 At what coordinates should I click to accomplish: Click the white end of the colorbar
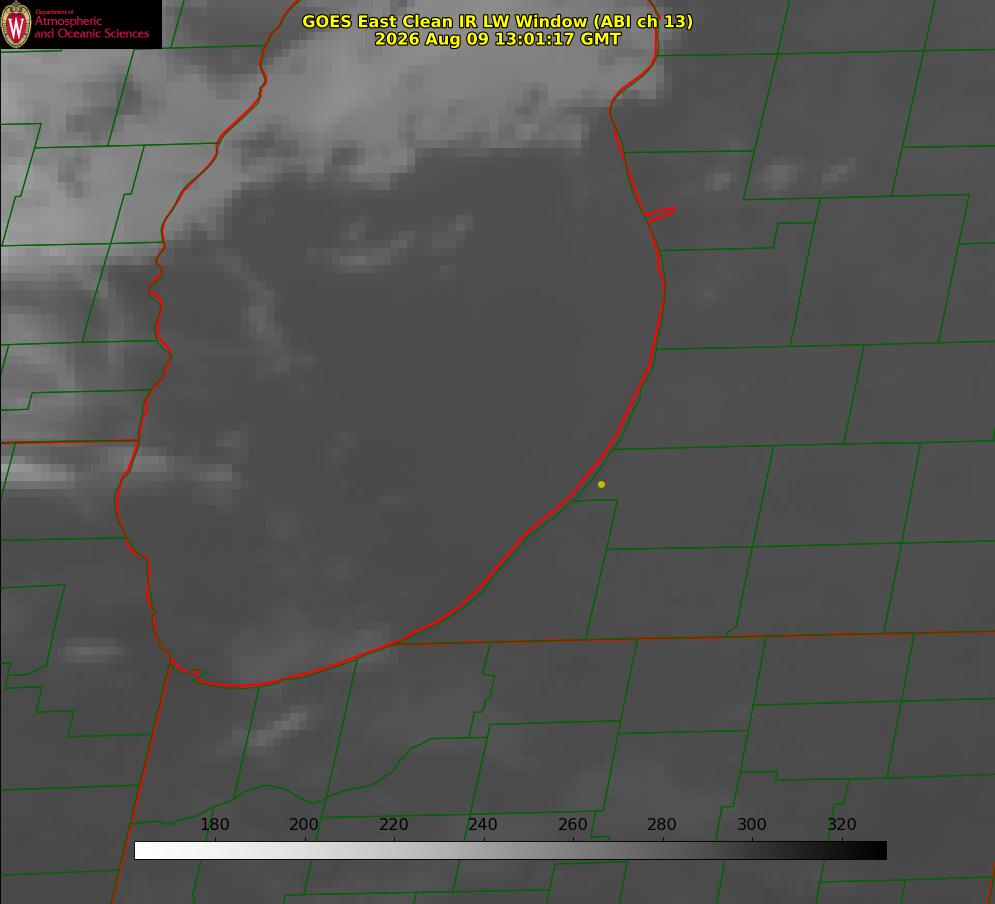[x=143, y=851]
